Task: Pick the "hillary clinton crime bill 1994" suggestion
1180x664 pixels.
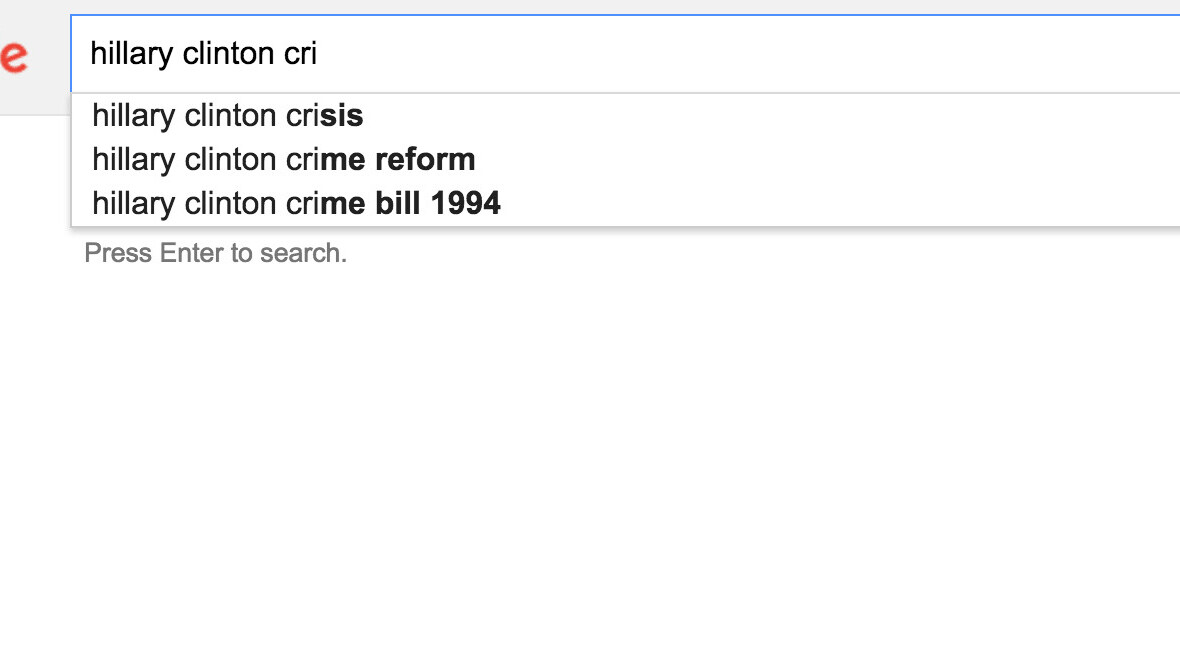Action: pyautogui.click(x=296, y=204)
